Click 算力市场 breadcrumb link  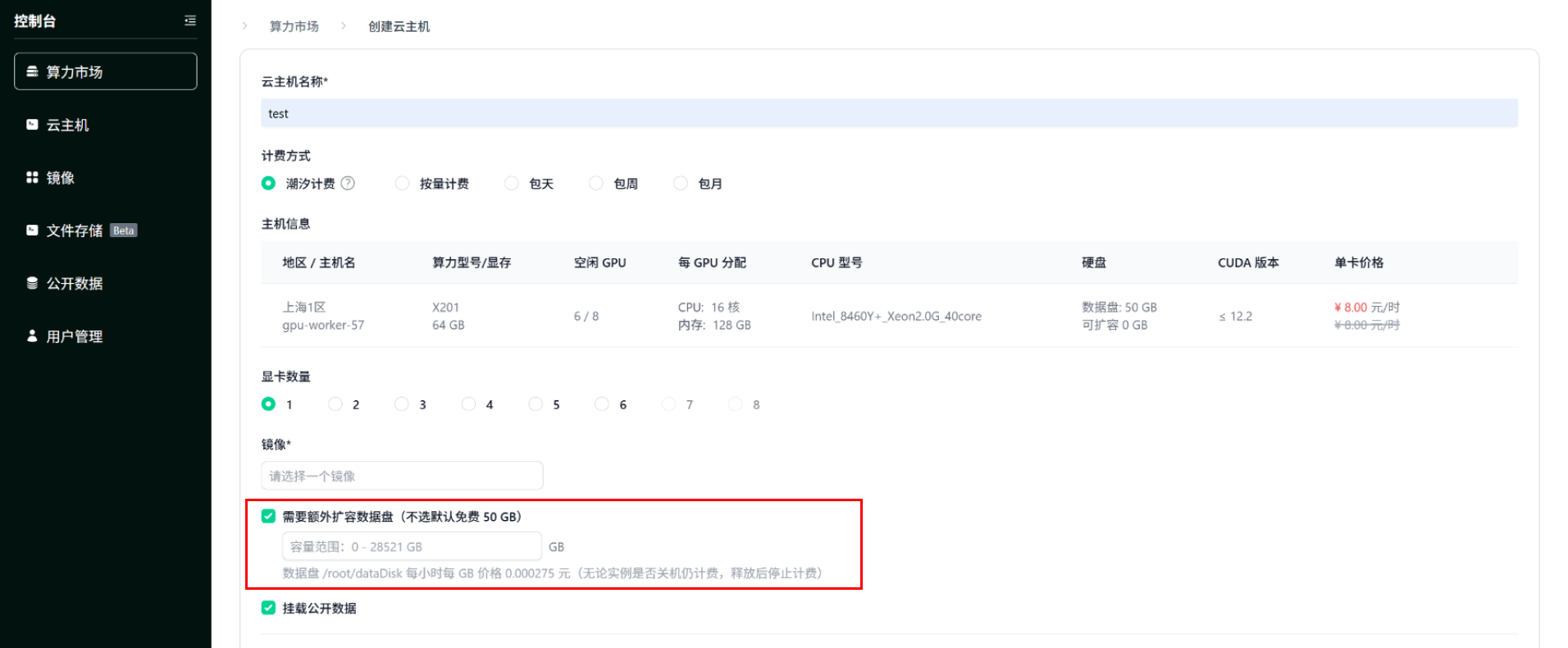(x=294, y=26)
